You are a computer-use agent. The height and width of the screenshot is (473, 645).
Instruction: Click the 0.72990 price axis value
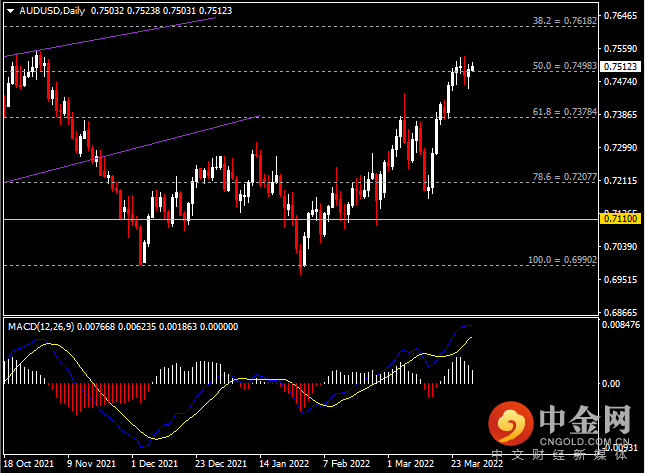[x=620, y=148]
